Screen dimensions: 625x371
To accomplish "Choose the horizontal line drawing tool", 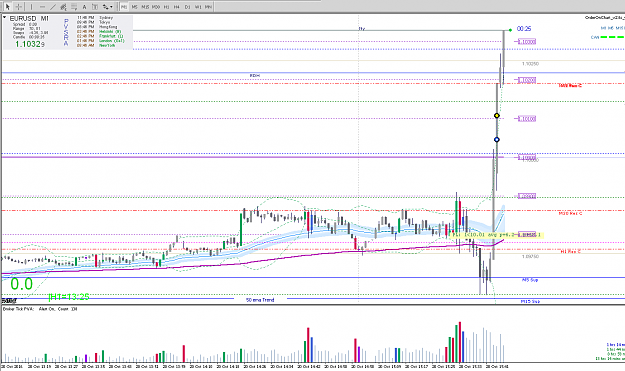I will click(x=42, y=7).
